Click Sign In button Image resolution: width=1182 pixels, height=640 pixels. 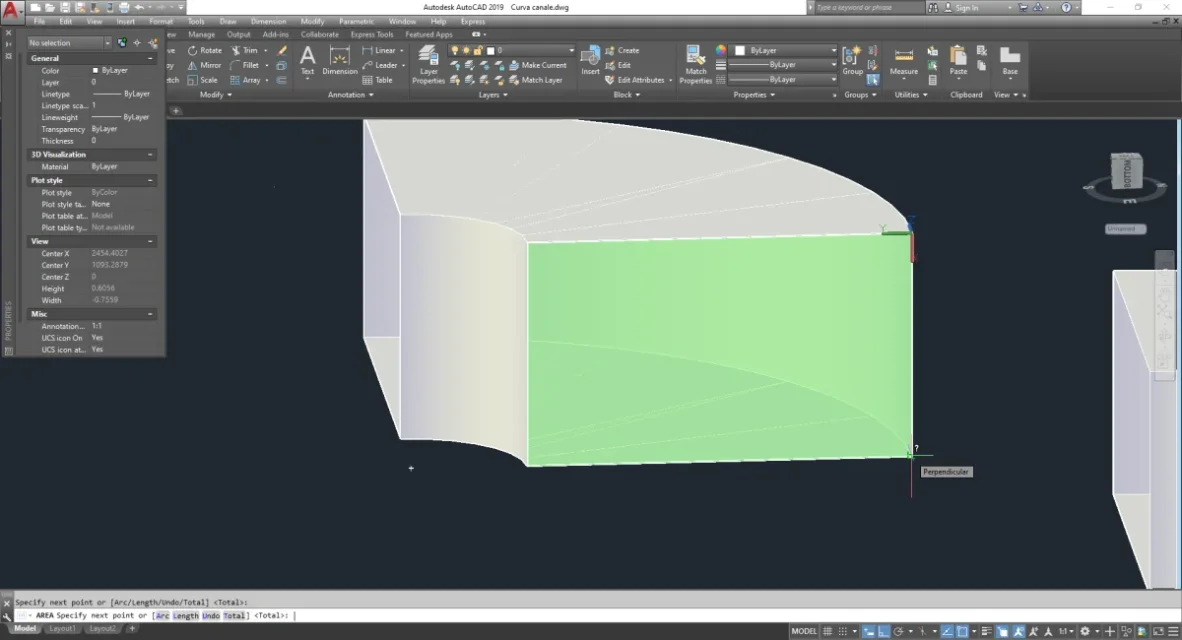coord(961,8)
